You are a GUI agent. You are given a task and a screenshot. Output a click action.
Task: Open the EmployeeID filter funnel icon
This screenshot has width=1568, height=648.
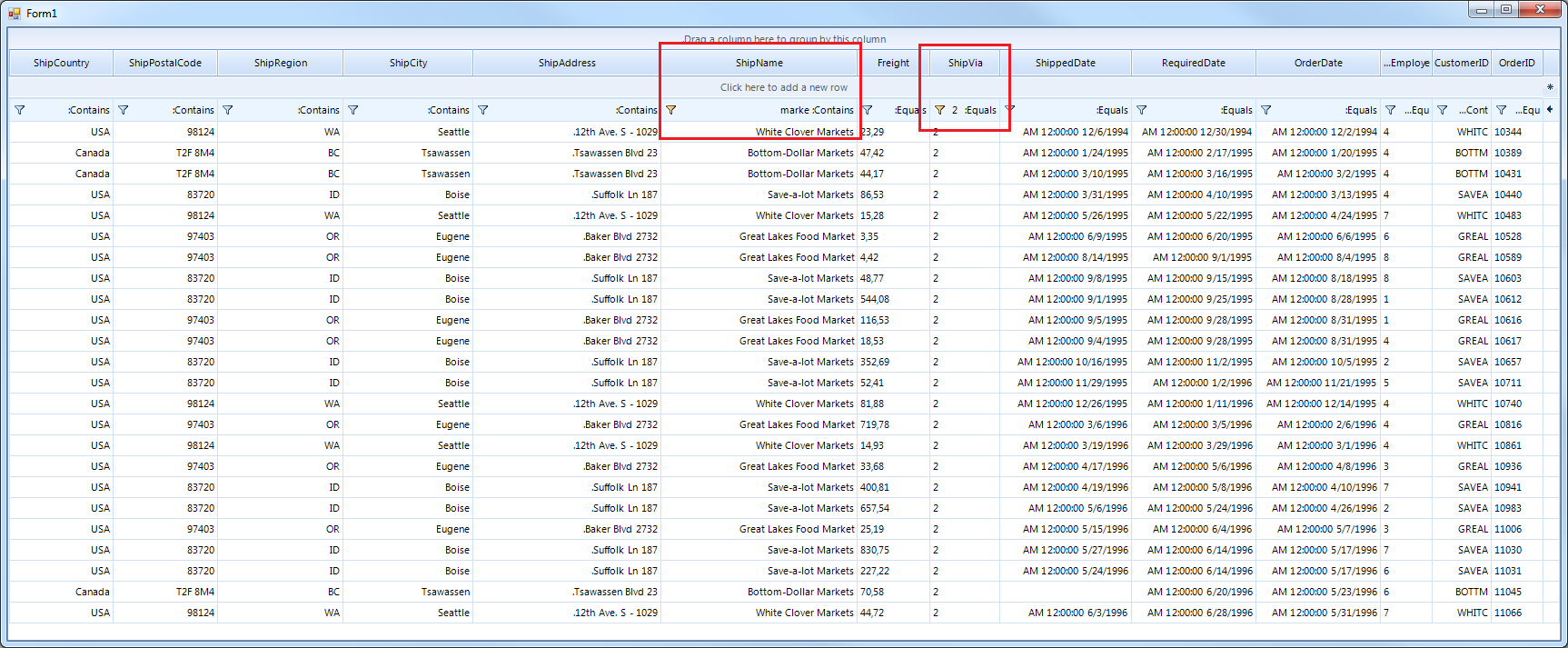1391,110
